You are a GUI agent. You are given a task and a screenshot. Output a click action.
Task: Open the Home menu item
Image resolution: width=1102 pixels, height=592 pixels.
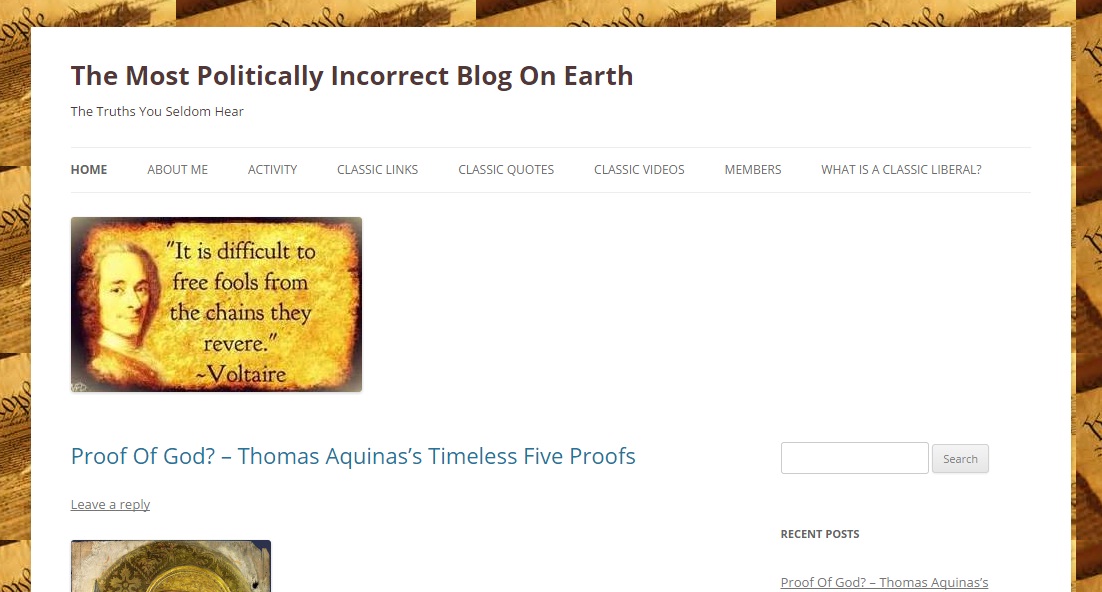click(x=89, y=169)
